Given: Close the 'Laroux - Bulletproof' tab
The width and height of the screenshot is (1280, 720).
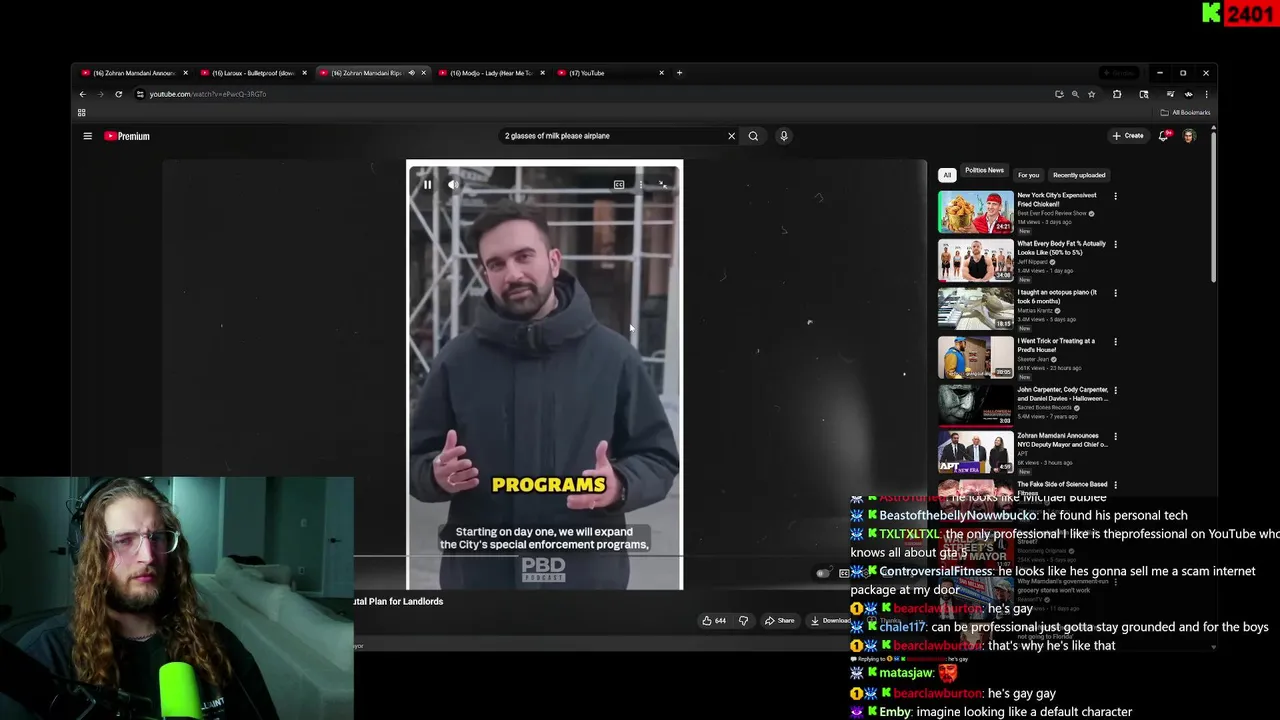Looking at the screenshot, I should tap(304, 73).
